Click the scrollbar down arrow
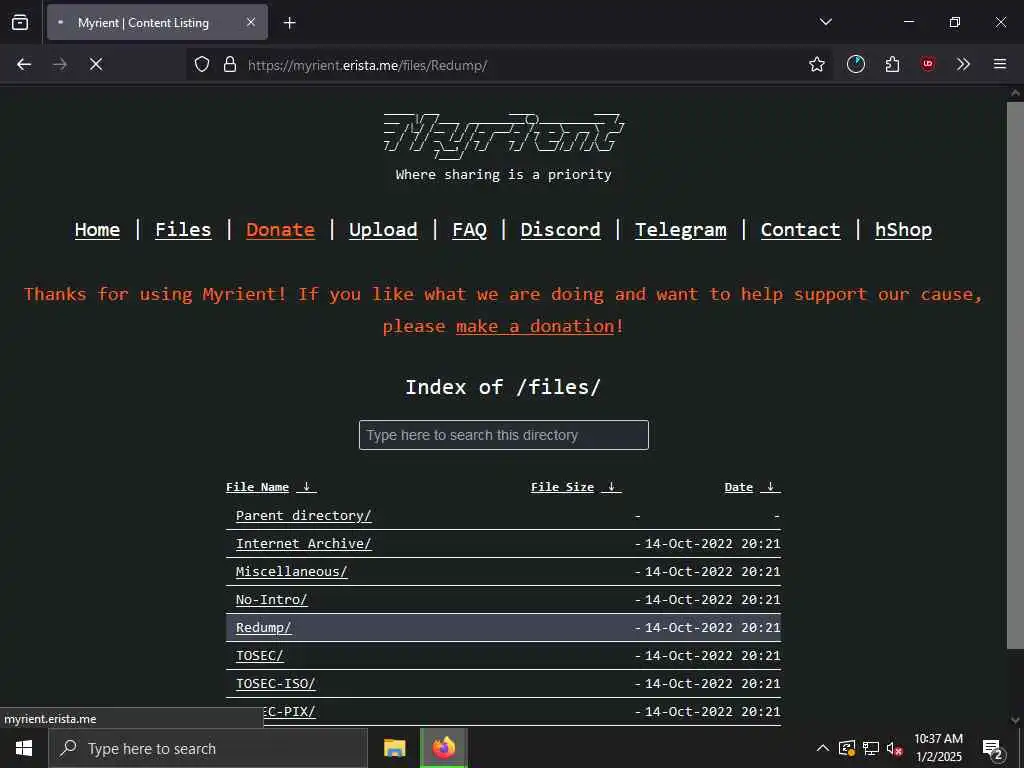The width and height of the screenshot is (1024, 768). click(x=1015, y=720)
